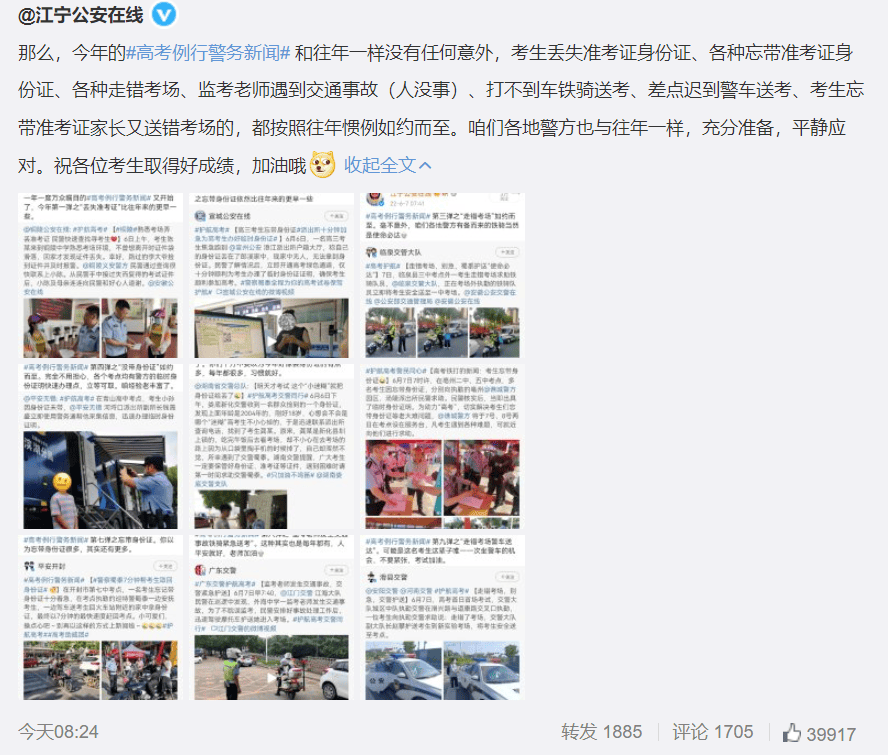
Task: Open first thumbnail with officers at desk
Action: (x=100, y=275)
